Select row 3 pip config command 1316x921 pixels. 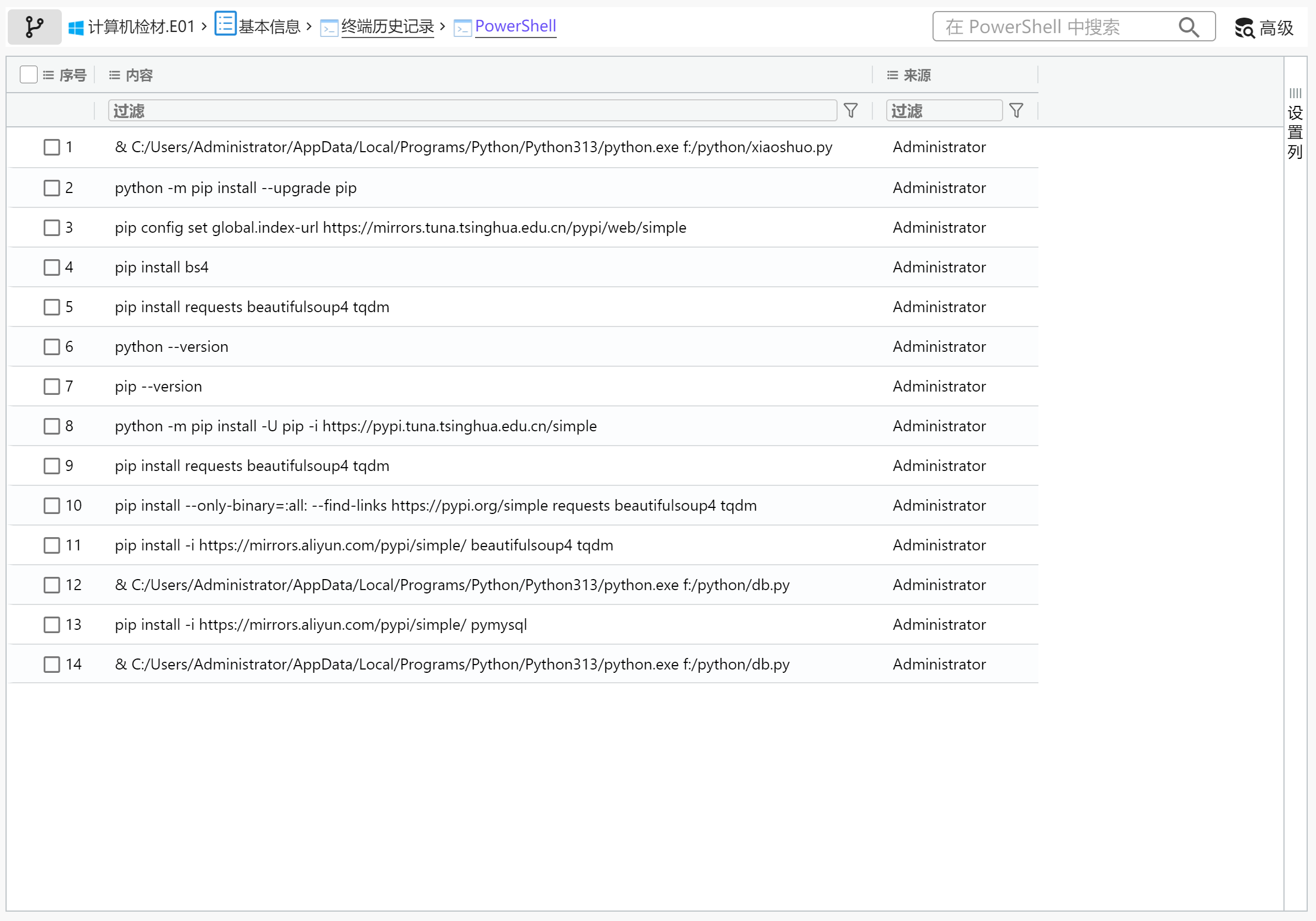[x=400, y=228]
